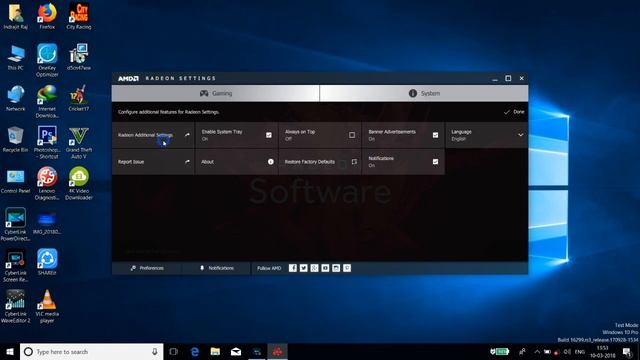Screen dimensions: 640x360
Task: Select Indrajit Raj folder on desktop
Action: pyautogui.click(x=16, y=16)
